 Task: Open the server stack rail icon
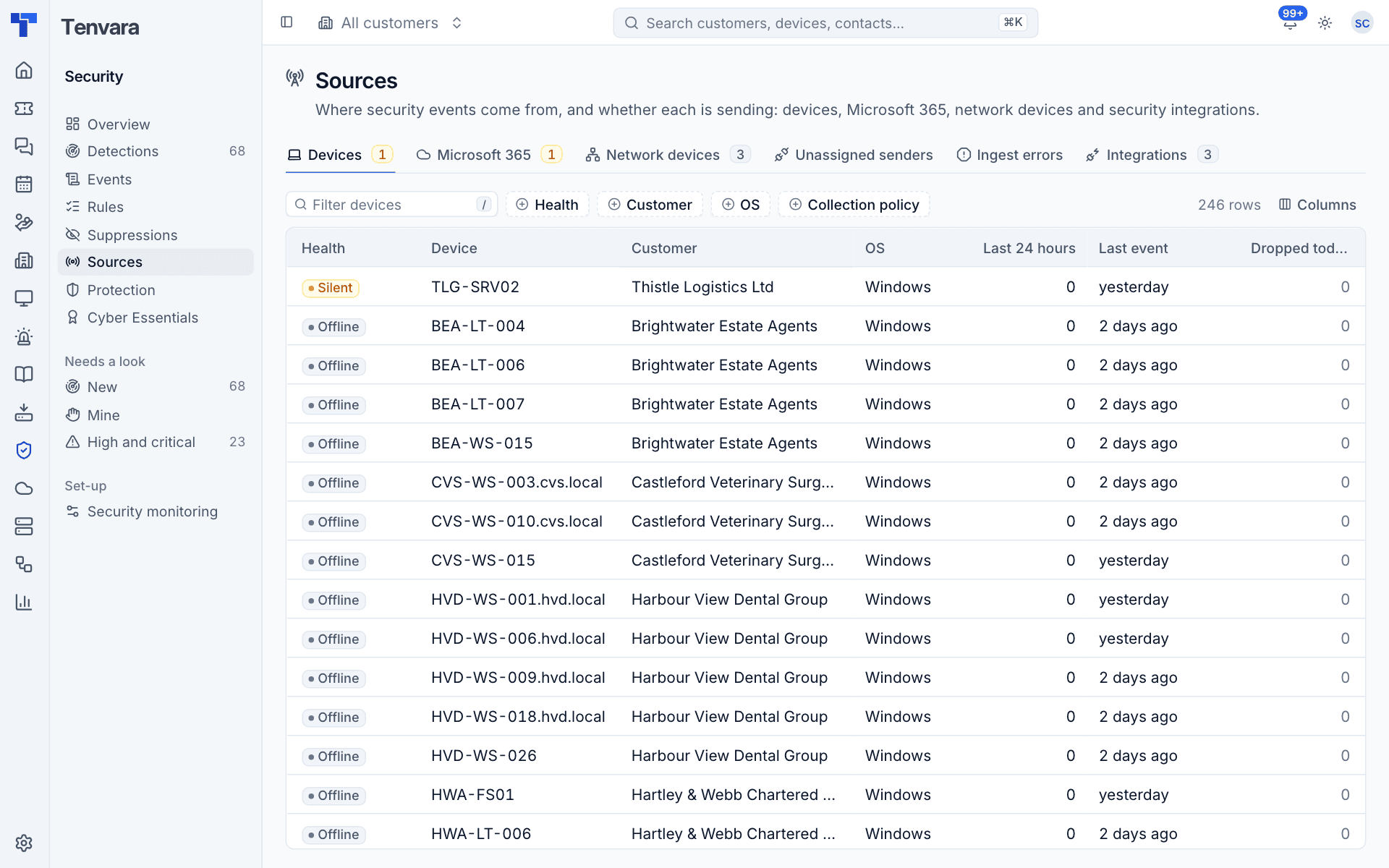point(24,526)
